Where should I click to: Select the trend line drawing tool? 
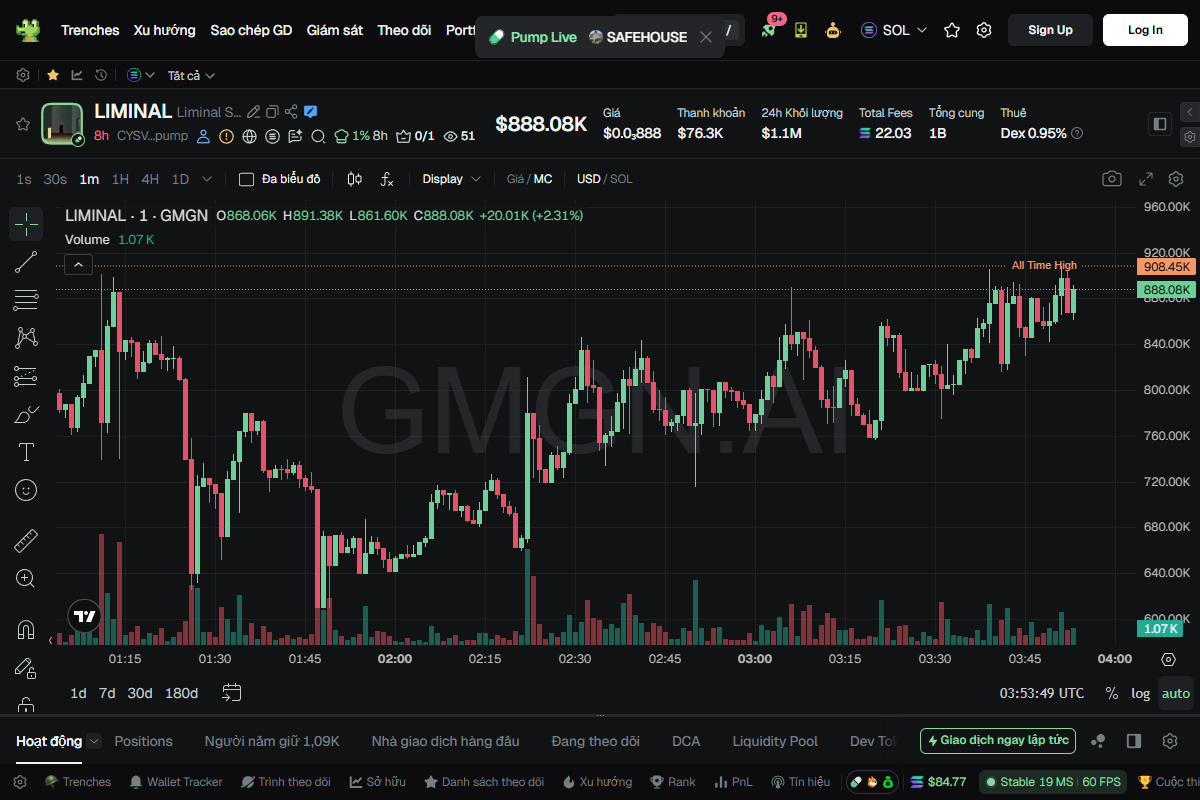tap(26, 262)
